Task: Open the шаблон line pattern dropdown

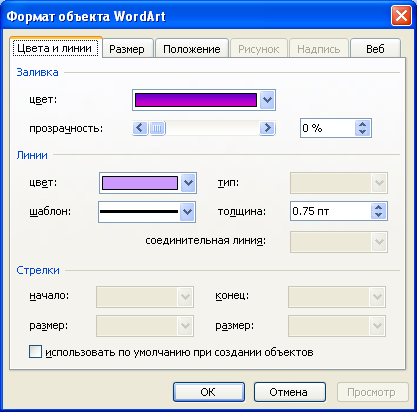Action: point(147,212)
